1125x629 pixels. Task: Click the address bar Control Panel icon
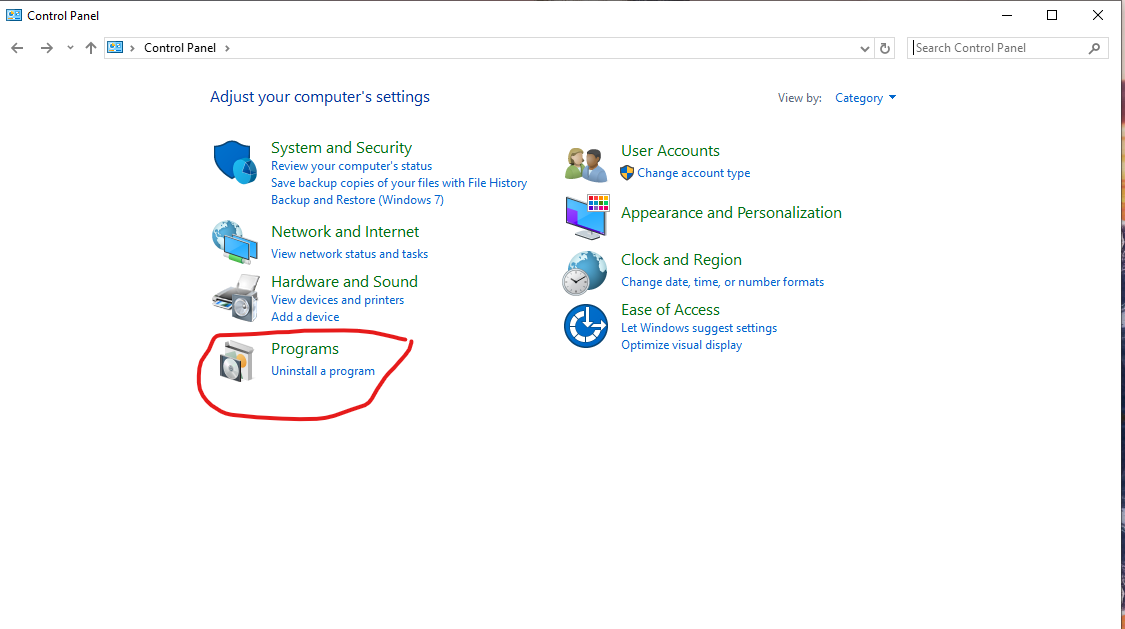click(x=115, y=47)
